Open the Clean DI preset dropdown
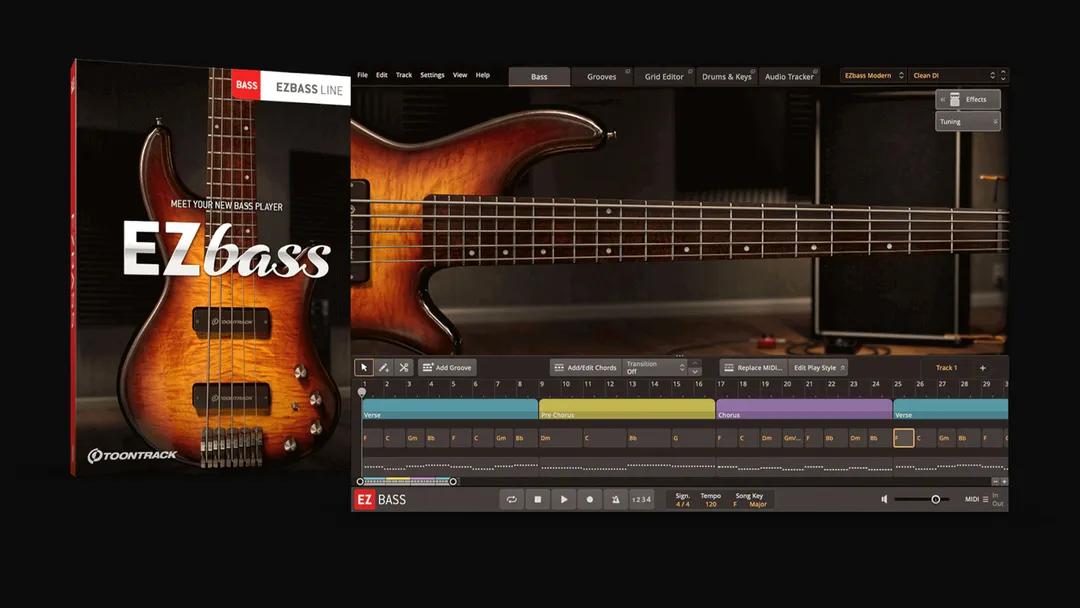Image resolution: width=1080 pixels, height=608 pixels. click(x=953, y=76)
